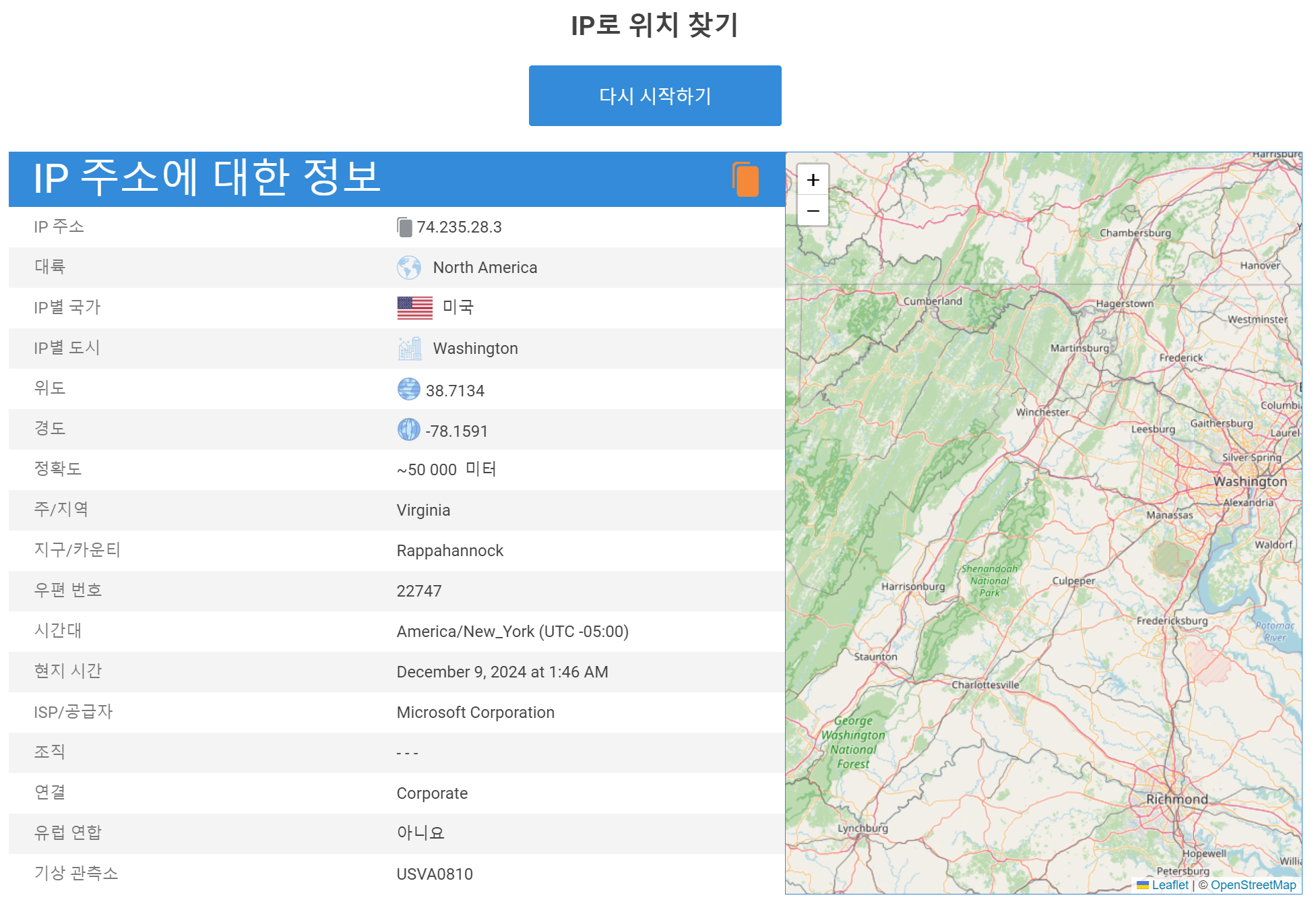Click the globe icon beside North America

409,268
